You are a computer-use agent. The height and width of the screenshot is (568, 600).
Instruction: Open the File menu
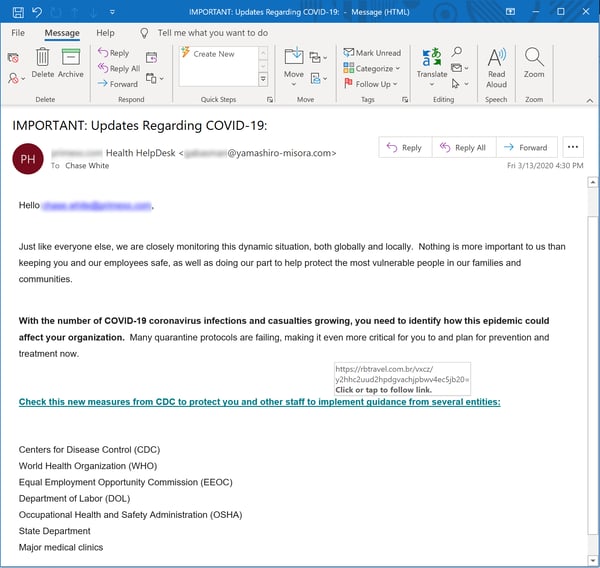coord(18,33)
